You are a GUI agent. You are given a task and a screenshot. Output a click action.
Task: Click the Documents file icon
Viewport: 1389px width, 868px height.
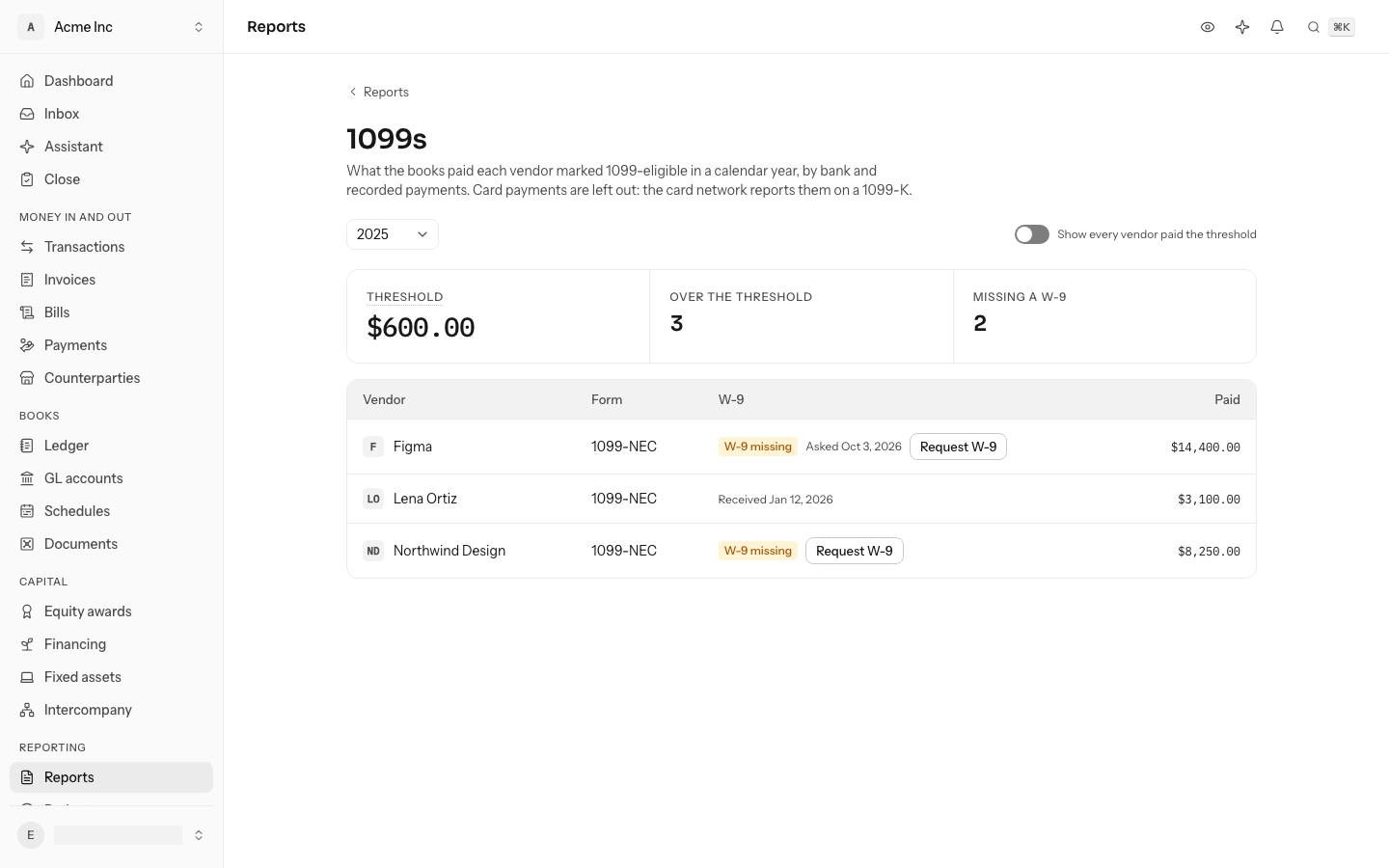click(x=27, y=544)
